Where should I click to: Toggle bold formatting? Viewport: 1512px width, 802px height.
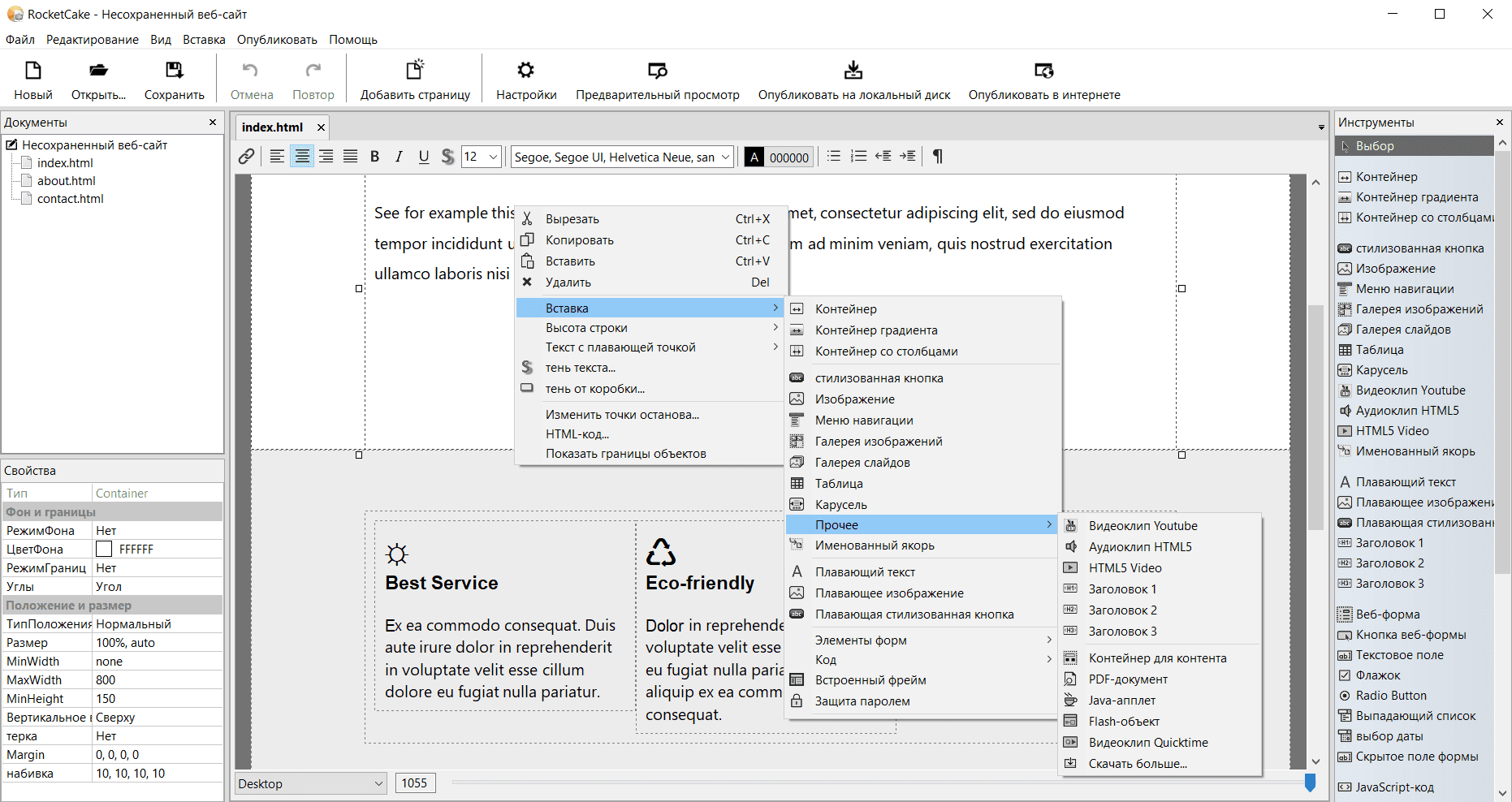[375, 157]
